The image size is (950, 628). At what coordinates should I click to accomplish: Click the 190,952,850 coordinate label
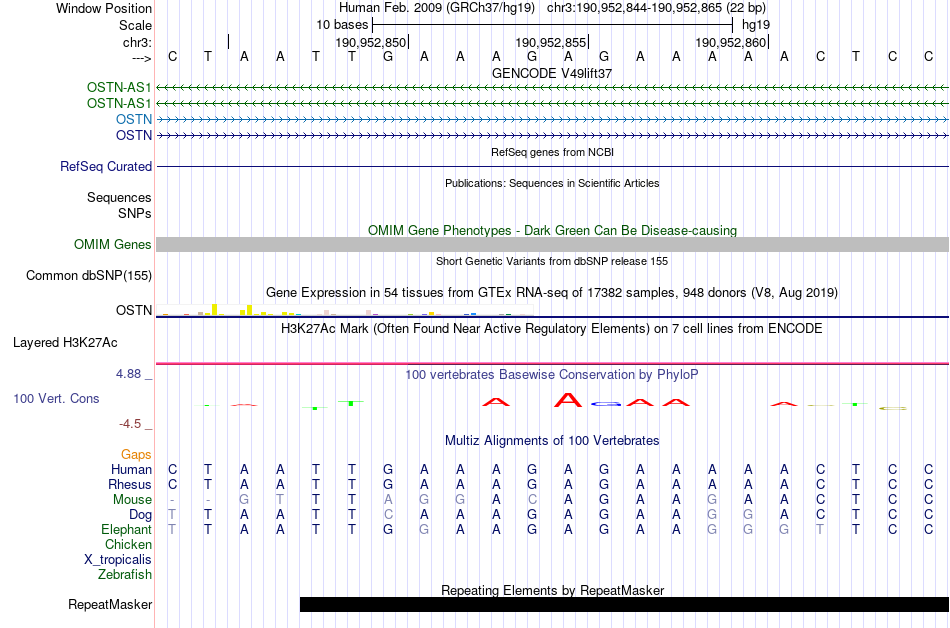tap(370, 42)
